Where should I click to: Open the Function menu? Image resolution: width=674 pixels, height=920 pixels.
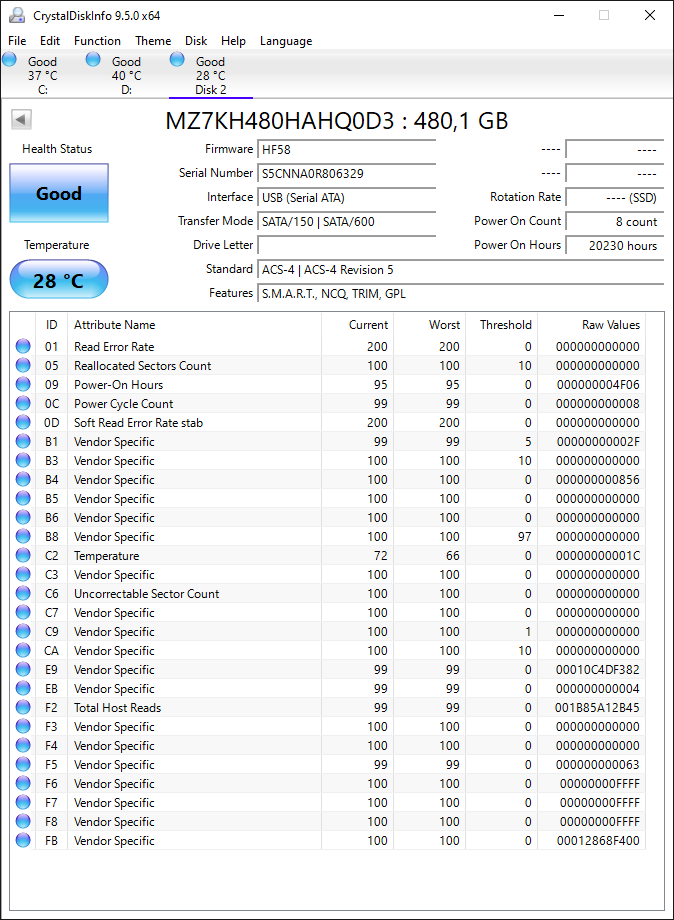click(x=97, y=40)
